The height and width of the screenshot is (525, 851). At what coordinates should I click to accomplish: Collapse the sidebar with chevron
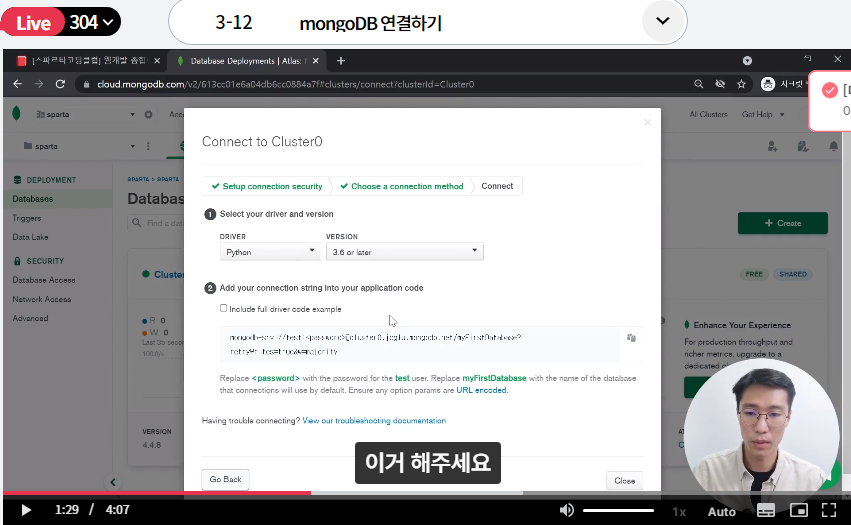click(113, 482)
